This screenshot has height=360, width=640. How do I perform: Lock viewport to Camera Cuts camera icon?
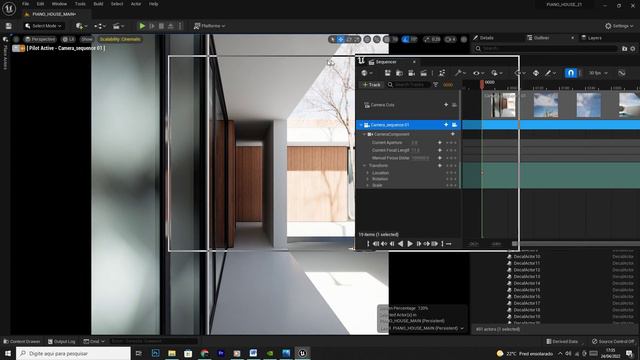tap(454, 105)
